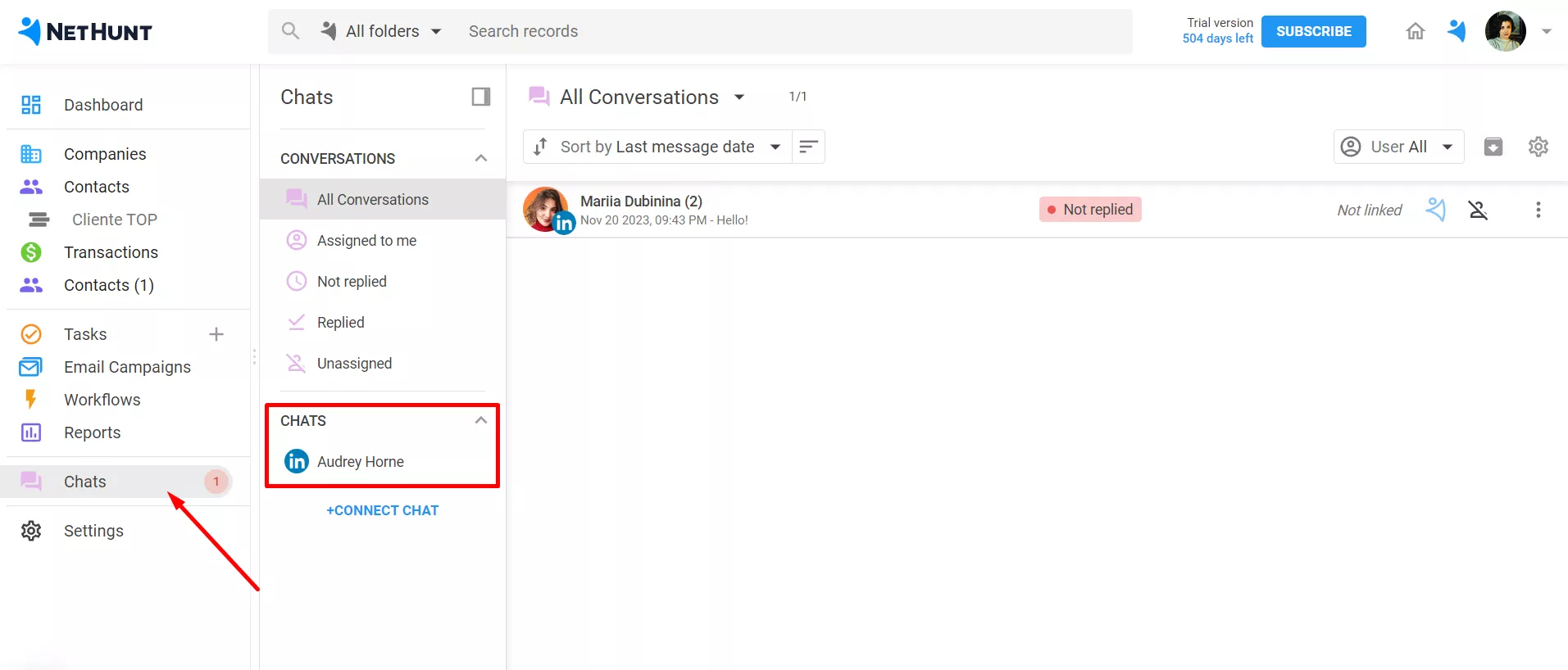The image size is (1568, 670).
Task: Click the Workflows lightning icon
Action: click(x=31, y=399)
